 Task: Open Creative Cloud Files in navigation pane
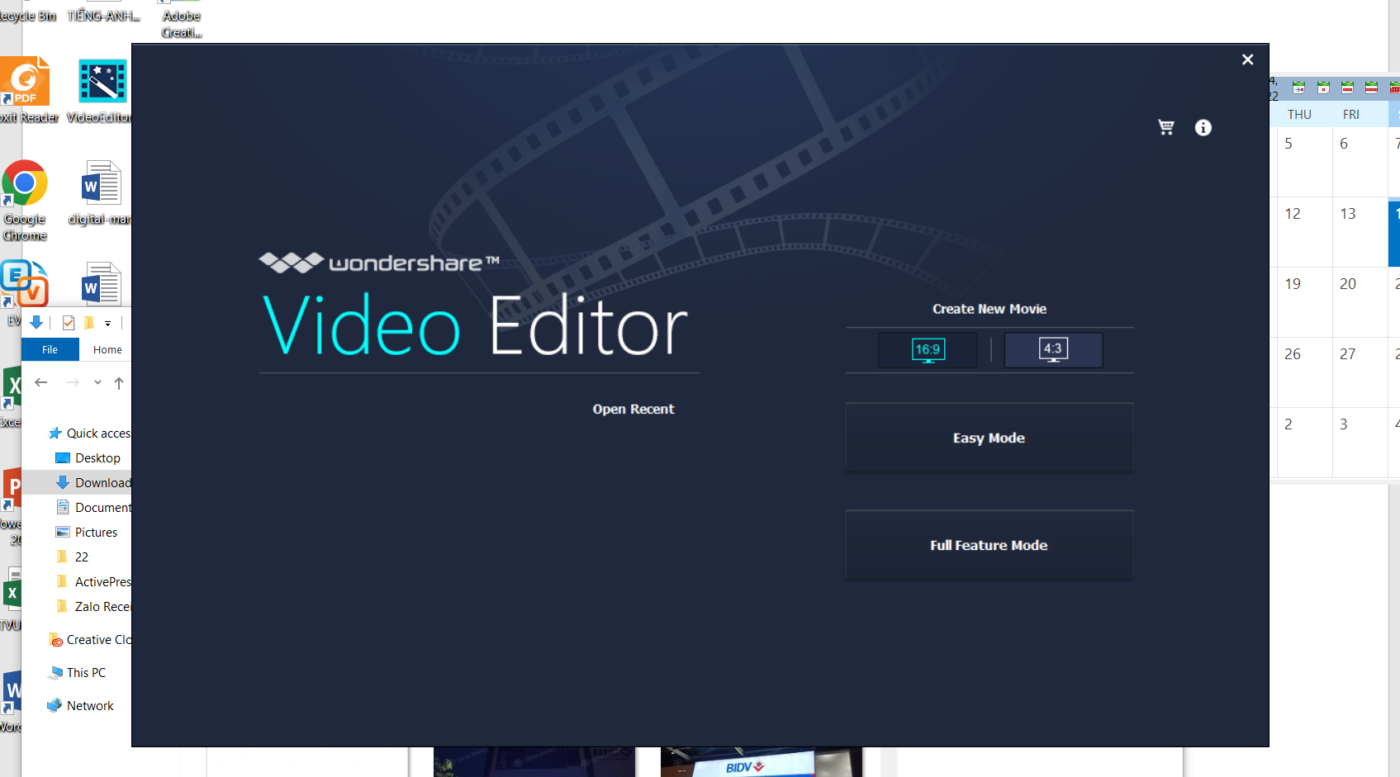pyautogui.click(x=90, y=639)
